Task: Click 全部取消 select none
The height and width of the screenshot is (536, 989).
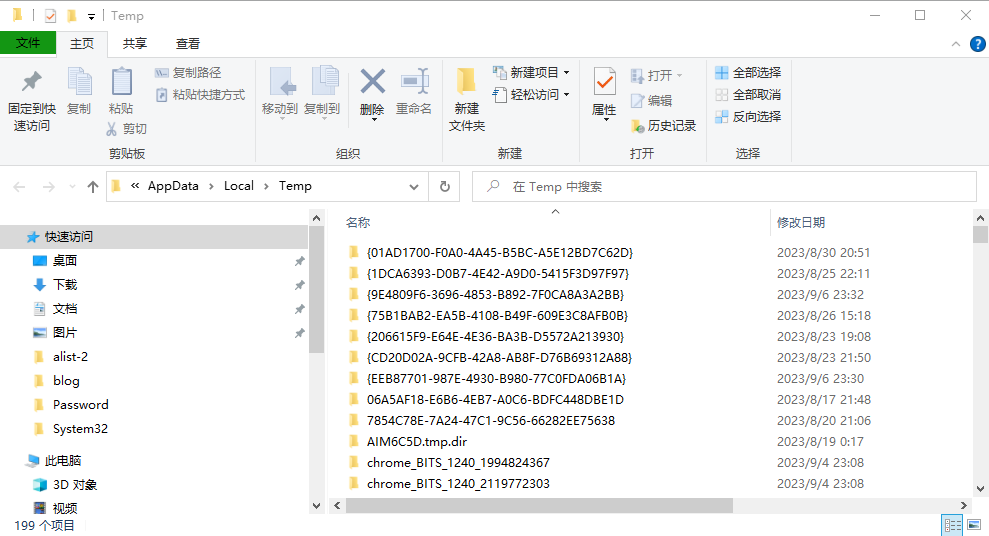Action: [x=748, y=95]
